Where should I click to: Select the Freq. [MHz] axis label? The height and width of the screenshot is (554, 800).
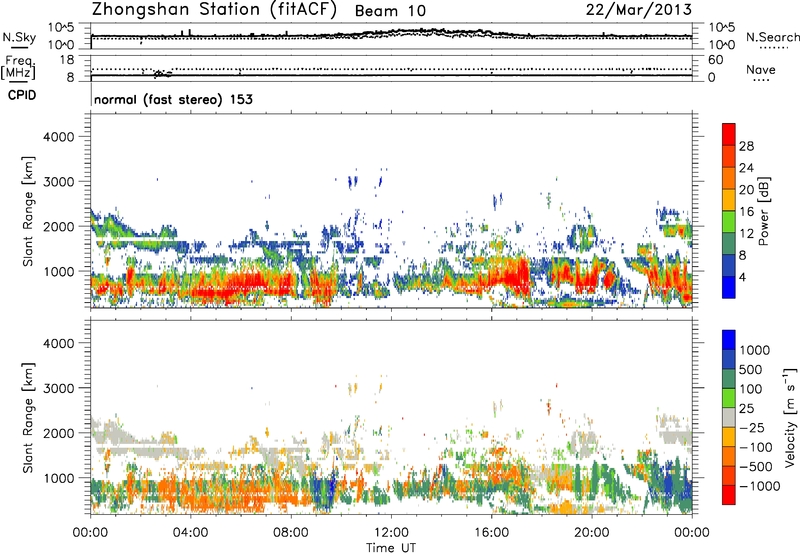[x=18, y=67]
